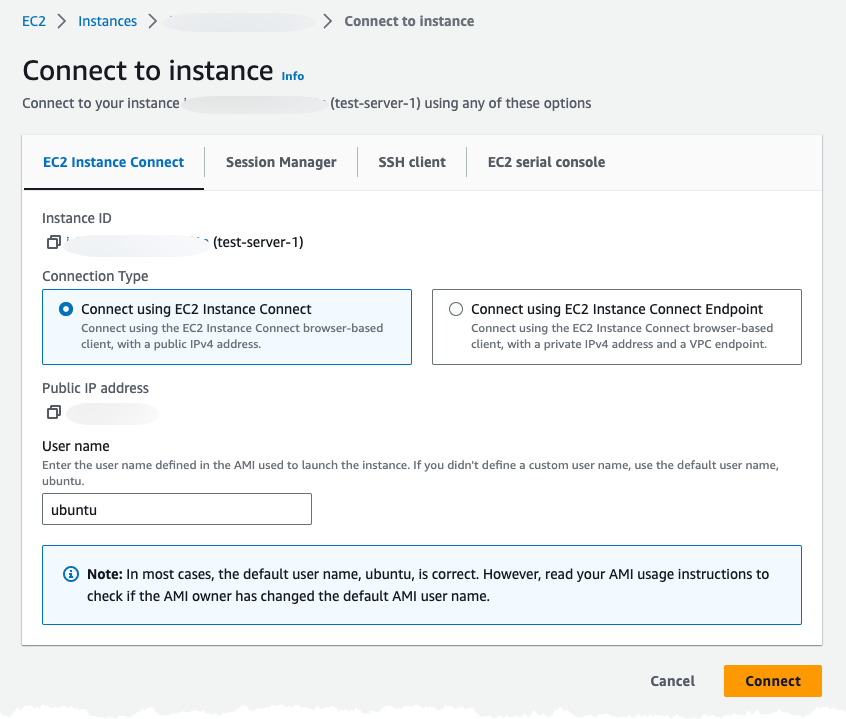This screenshot has width=846, height=719.
Task: Select Connect using EC2 Instance Connect Endpoint radio
Action: point(456,309)
